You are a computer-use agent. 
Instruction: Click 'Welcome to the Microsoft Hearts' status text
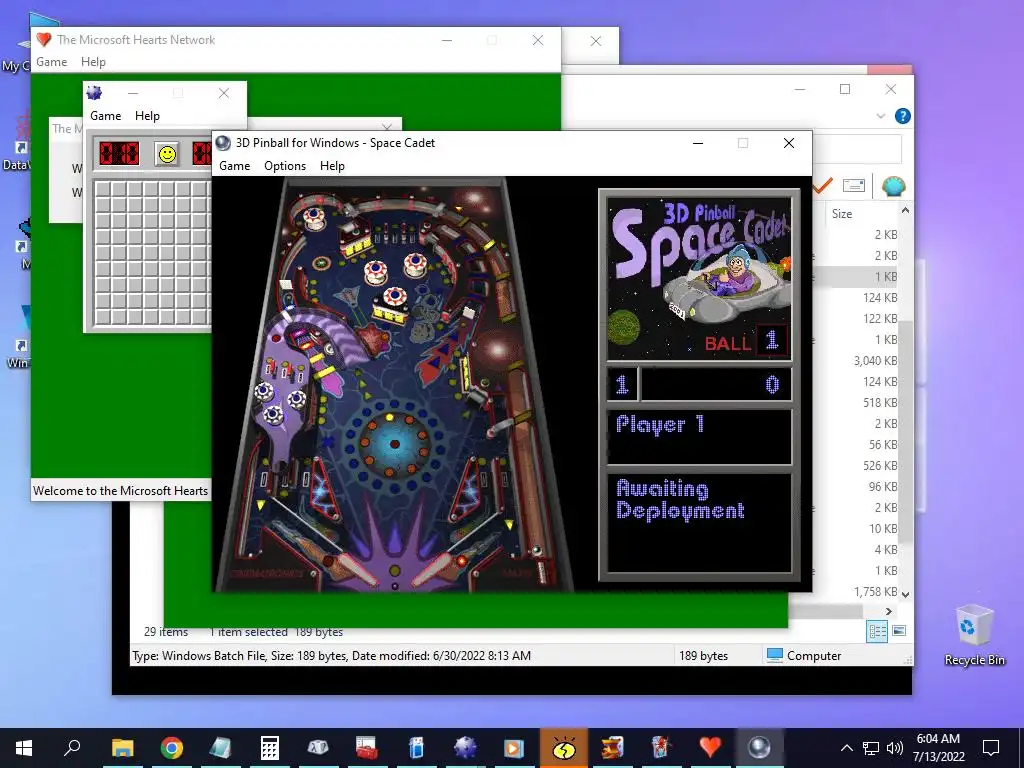click(x=120, y=490)
